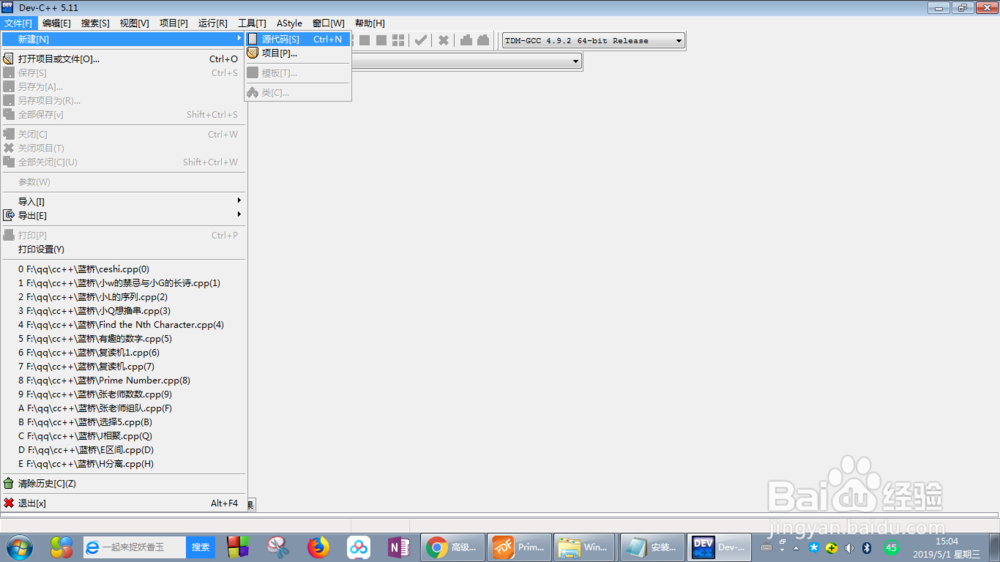
Task: Click the delete profiling info toolbar icon
Action: [x=483, y=40]
